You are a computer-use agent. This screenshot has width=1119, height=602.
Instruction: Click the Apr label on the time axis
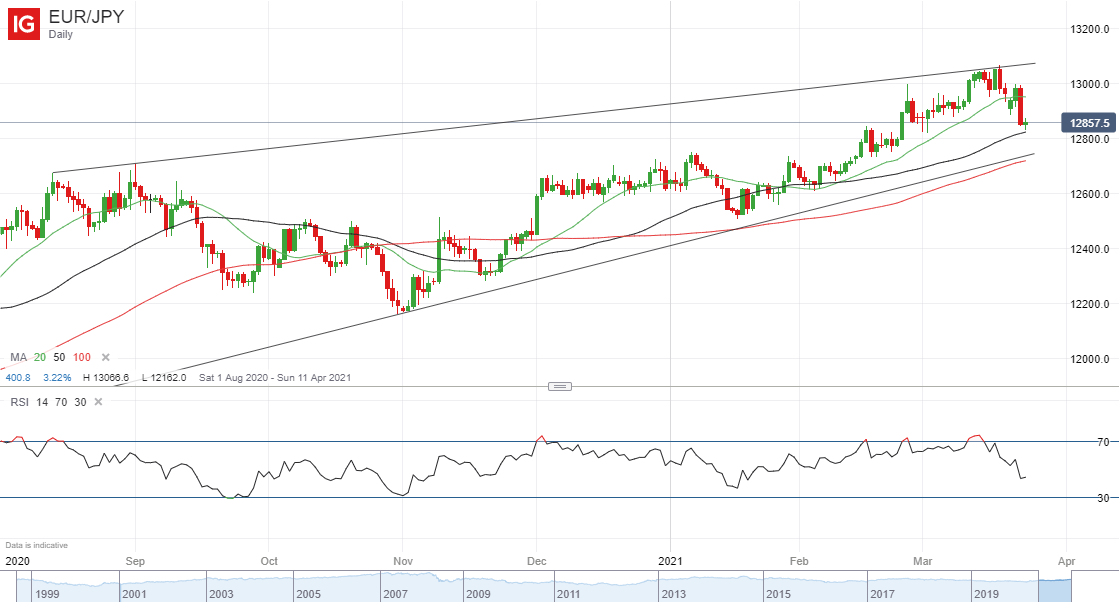coord(1066,561)
